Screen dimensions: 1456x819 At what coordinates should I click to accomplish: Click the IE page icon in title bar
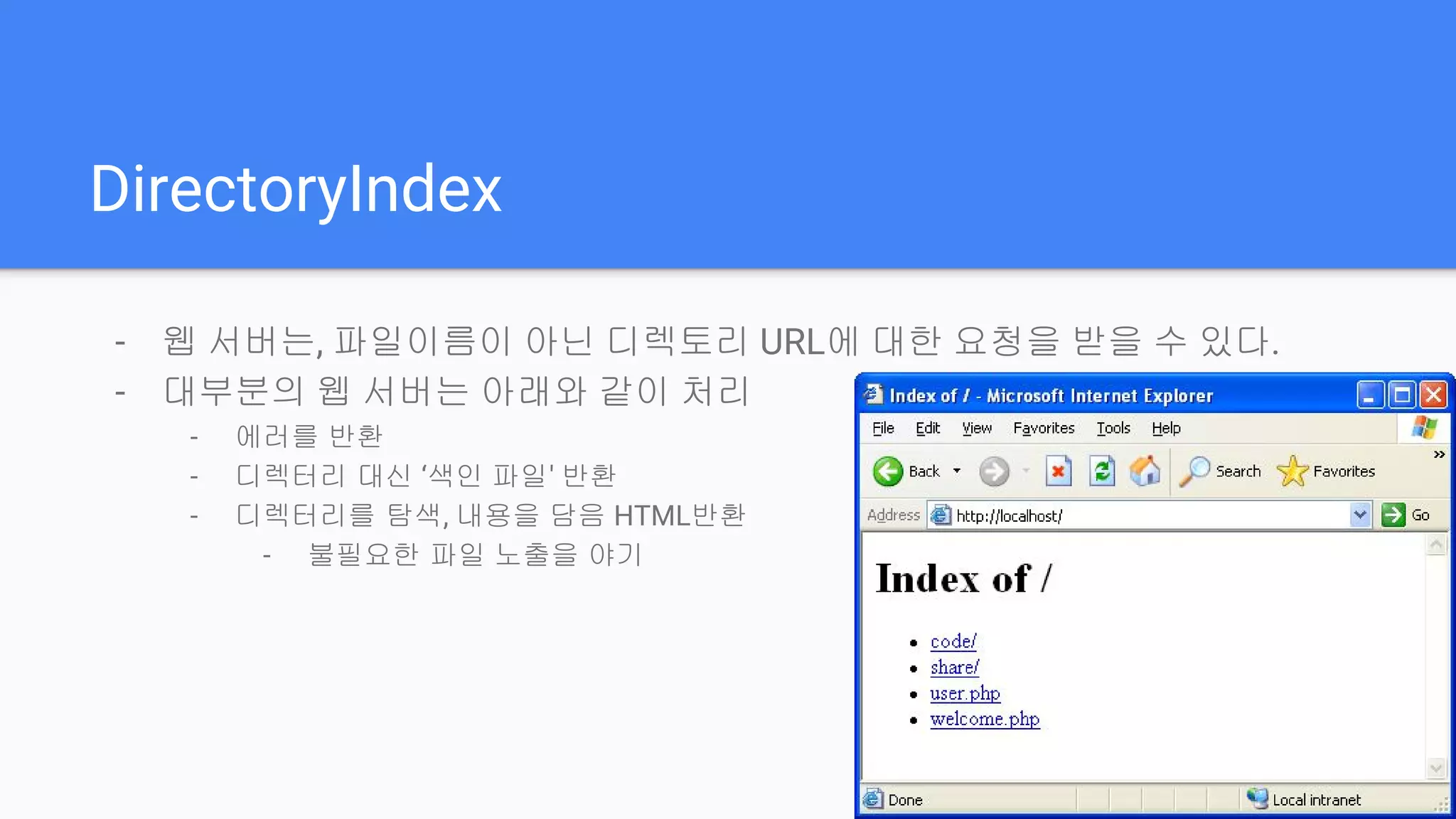(x=873, y=394)
